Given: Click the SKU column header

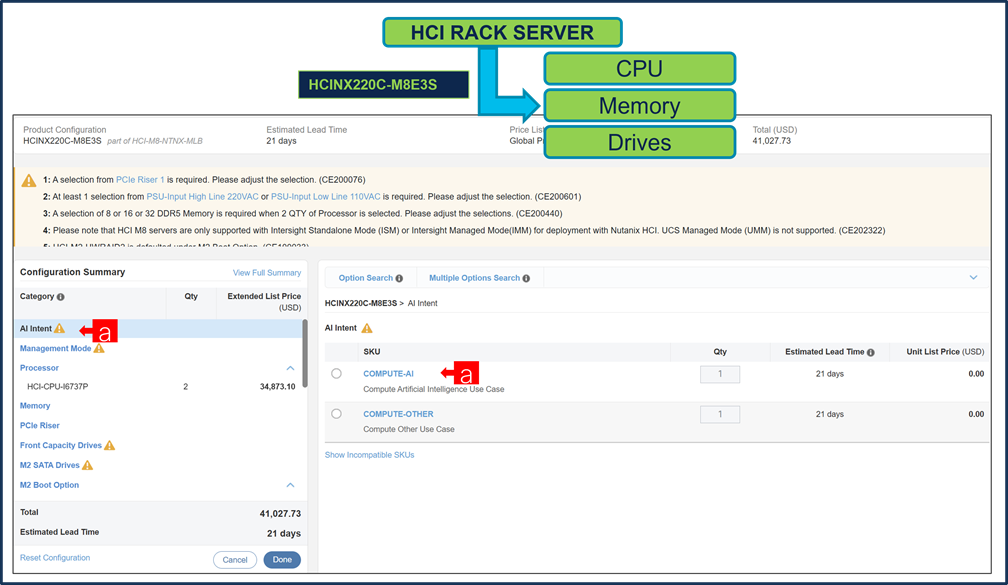Looking at the screenshot, I should point(372,352).
